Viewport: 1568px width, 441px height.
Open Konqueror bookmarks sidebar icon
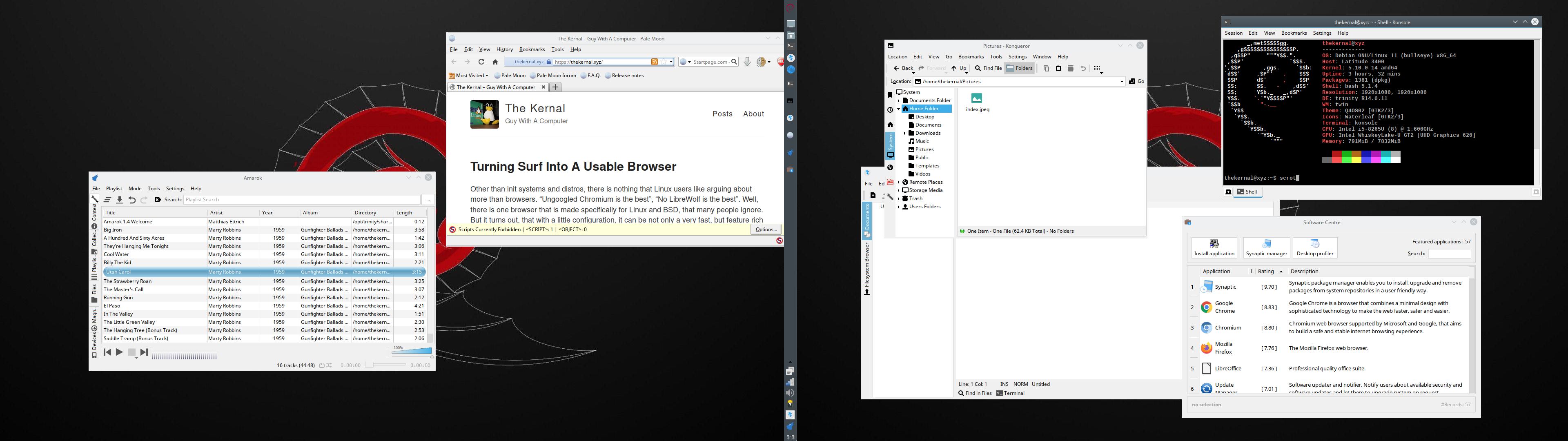tap(890, 95)
